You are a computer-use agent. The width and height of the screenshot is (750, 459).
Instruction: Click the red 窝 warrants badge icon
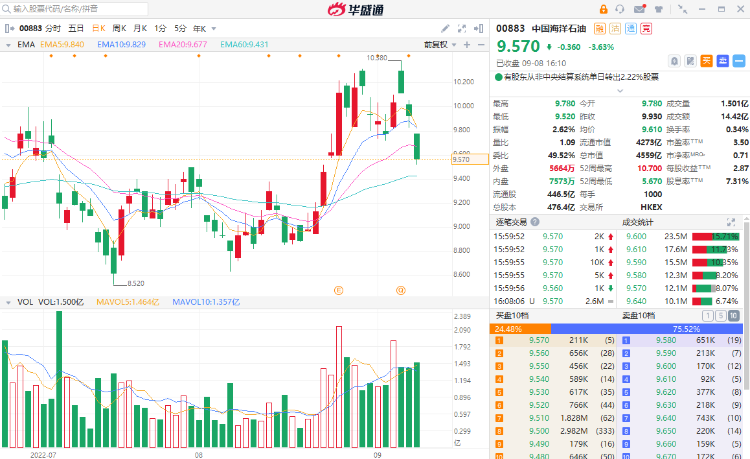pyautogui.click(x=646, y=29)
